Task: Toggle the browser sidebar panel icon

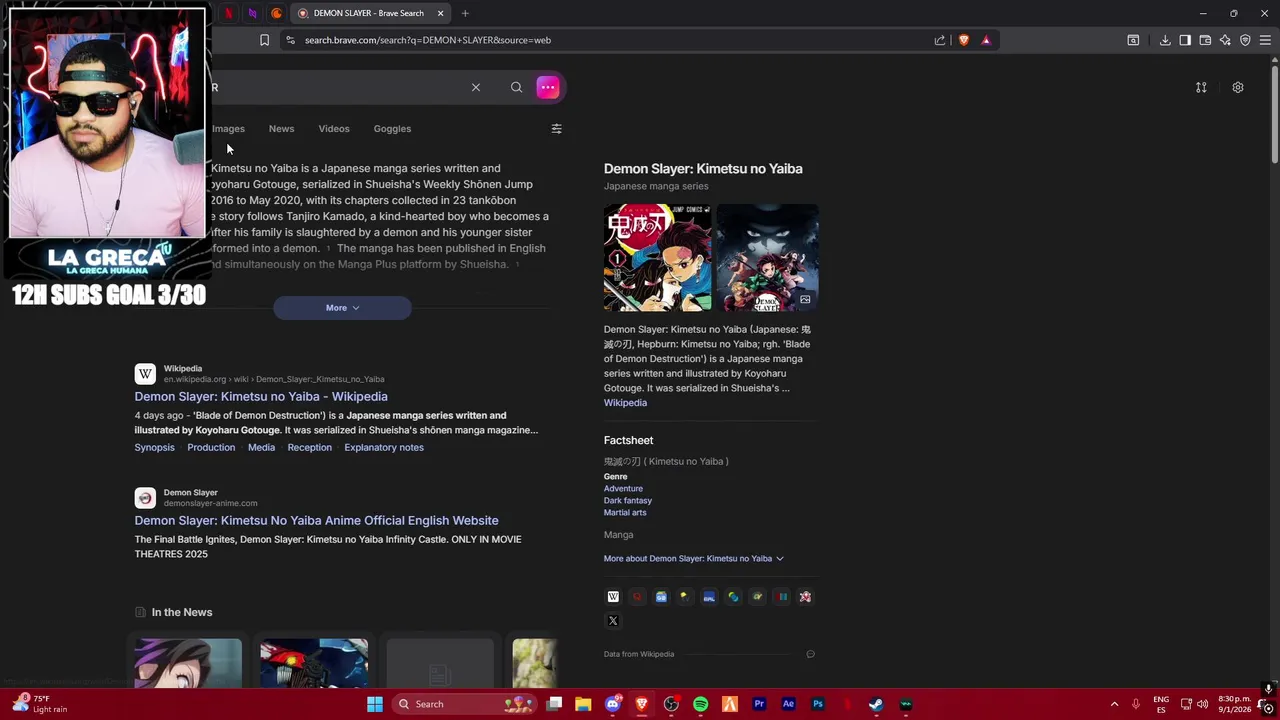Action: [1185, 40]
